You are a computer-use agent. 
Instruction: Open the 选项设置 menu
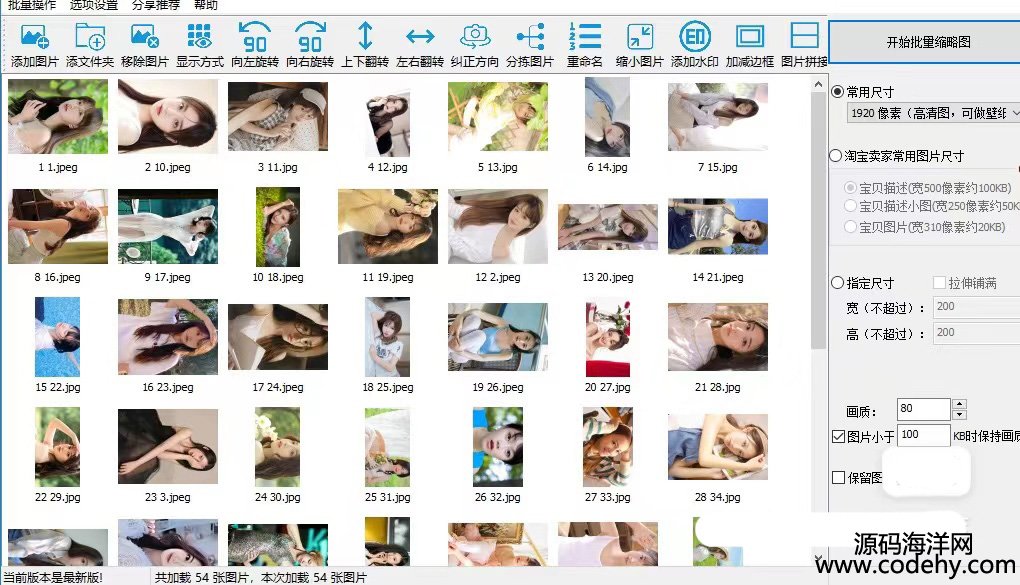pos(94,5)
